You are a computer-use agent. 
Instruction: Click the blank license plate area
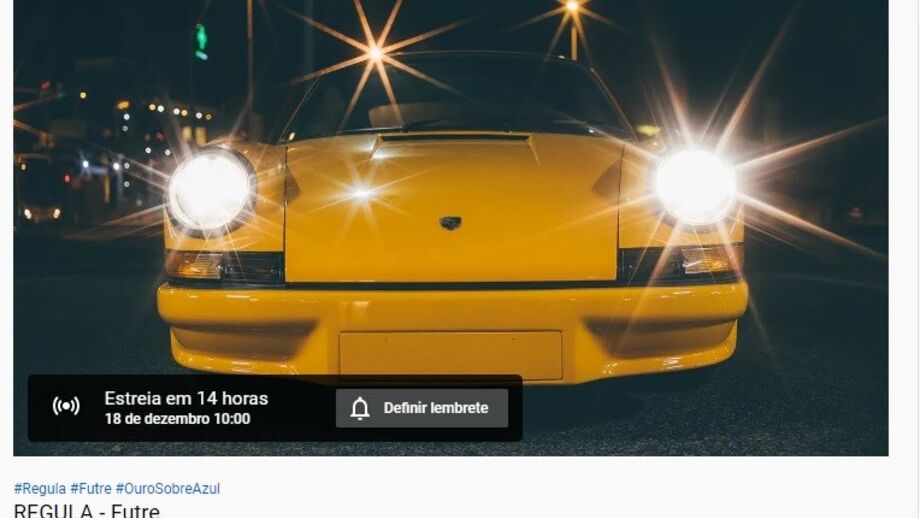(x=450, y=355)
